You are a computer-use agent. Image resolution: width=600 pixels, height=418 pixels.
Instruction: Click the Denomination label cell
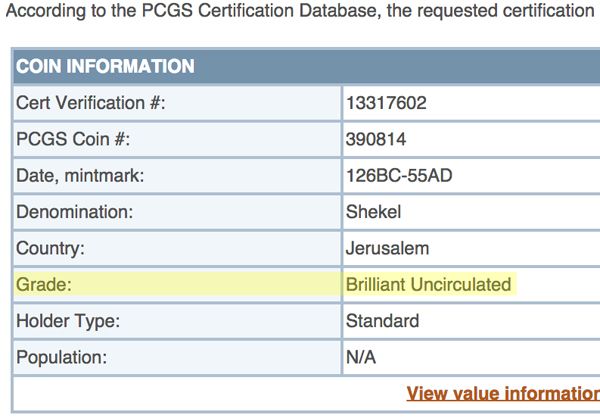[177, 212]
